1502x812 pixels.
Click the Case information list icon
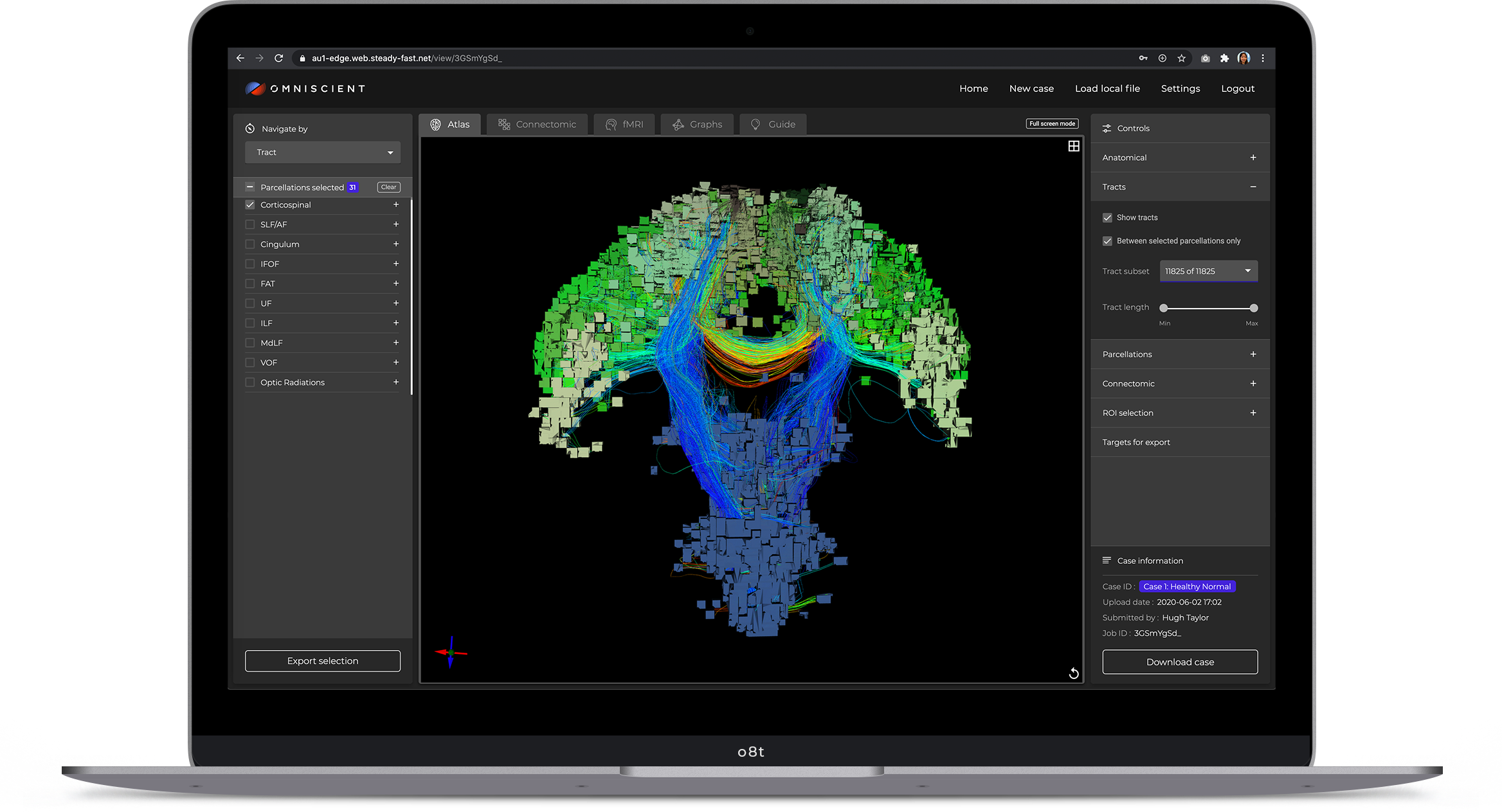[x=1107, y=560]
